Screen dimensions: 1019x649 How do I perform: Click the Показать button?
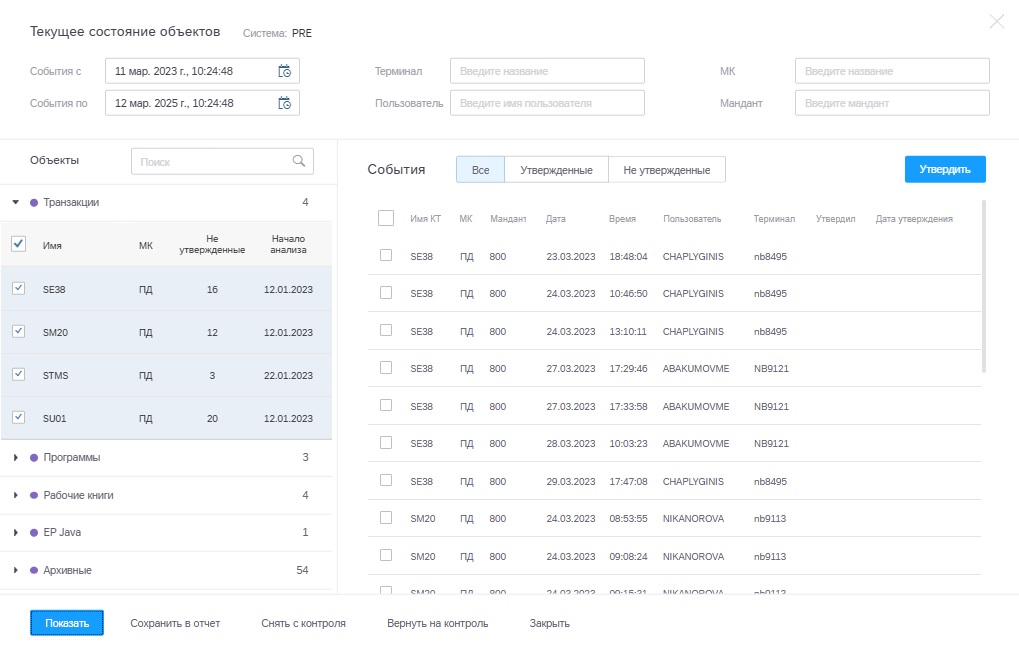click(x=67, y=623)
